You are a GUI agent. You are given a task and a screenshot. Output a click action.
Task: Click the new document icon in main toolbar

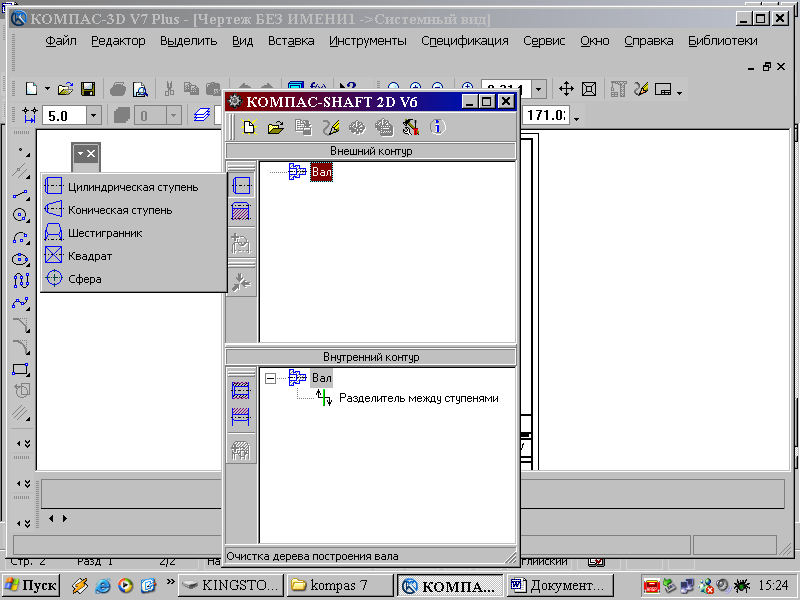pos(31,89)
